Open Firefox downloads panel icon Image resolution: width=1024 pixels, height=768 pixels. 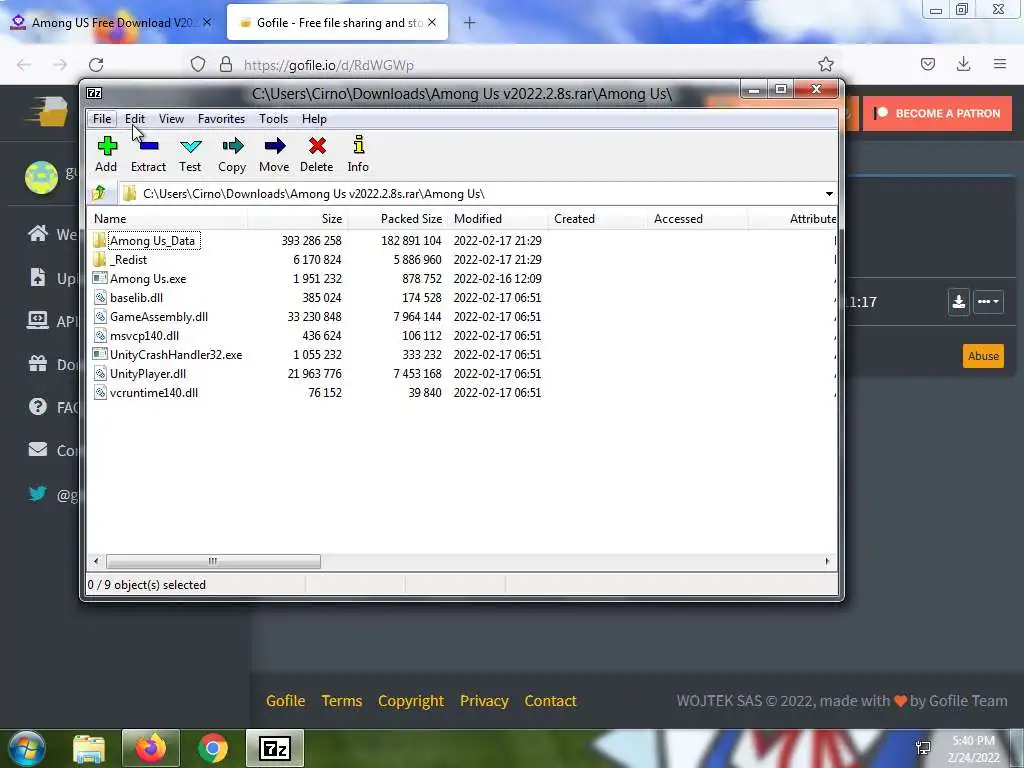pyautogui.click(x=963, y=64)
